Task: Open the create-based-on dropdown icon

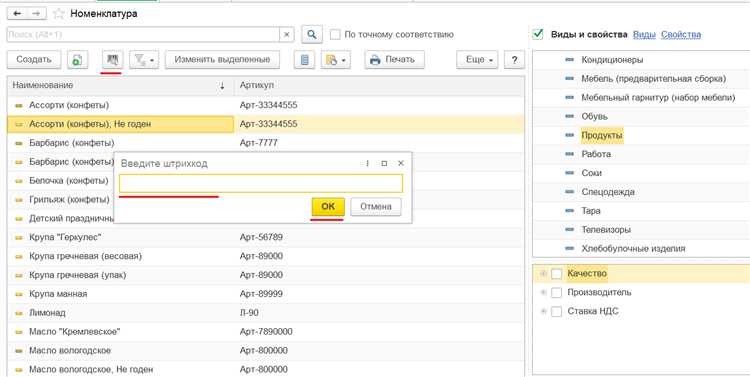Action: [x=335, y=60]
